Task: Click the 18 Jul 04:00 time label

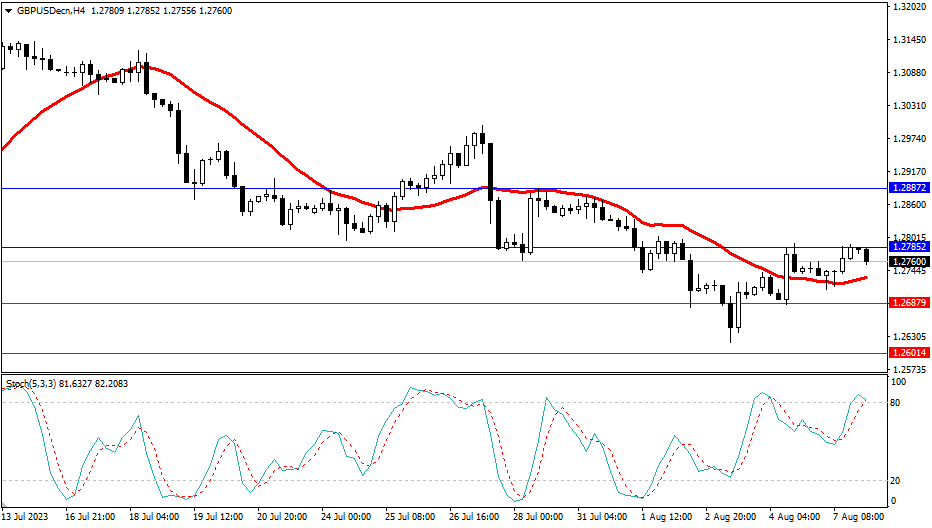Action: pyautogui.click(x=154, y=518)
